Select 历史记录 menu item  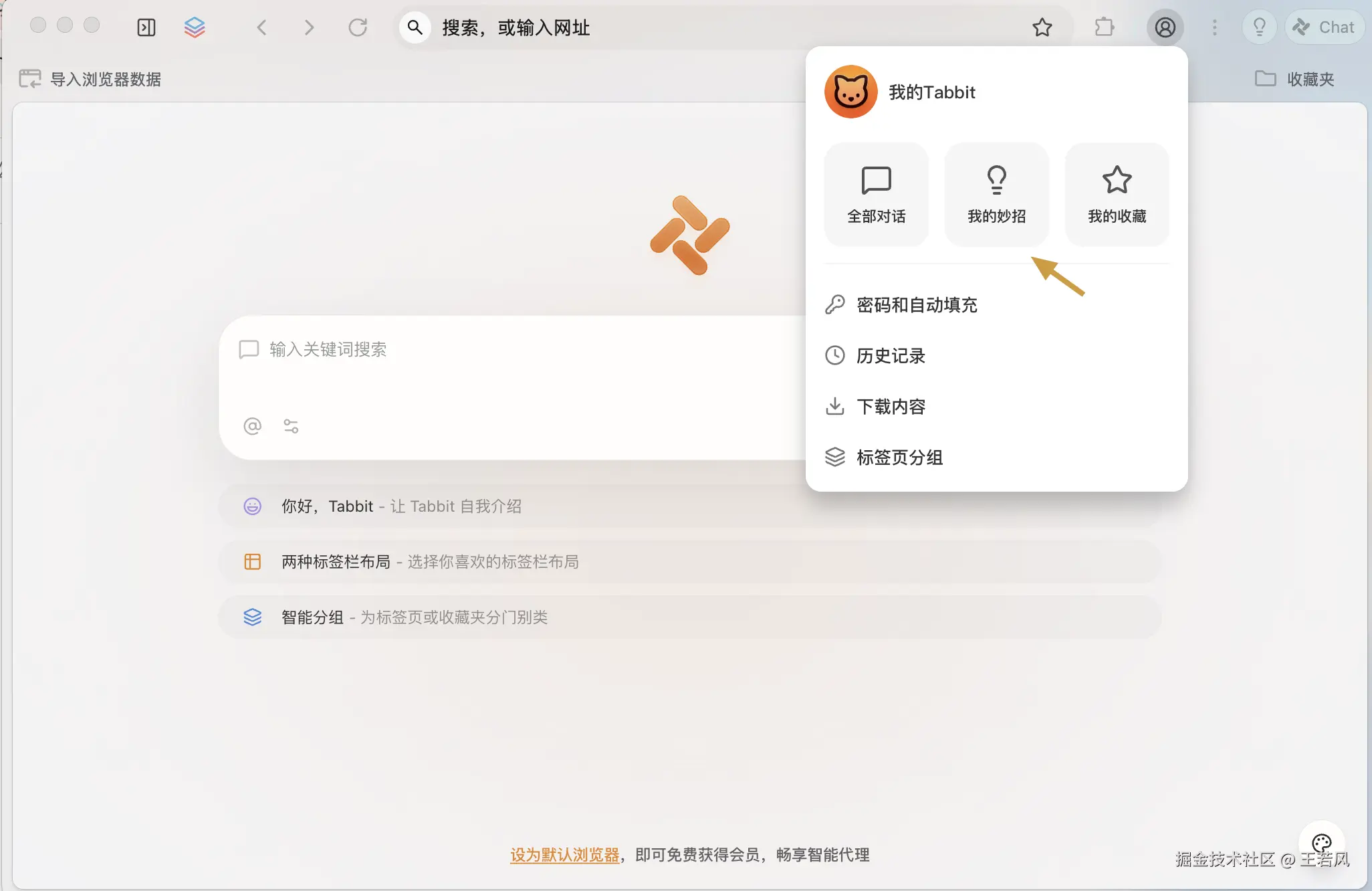tap(891, 356)
